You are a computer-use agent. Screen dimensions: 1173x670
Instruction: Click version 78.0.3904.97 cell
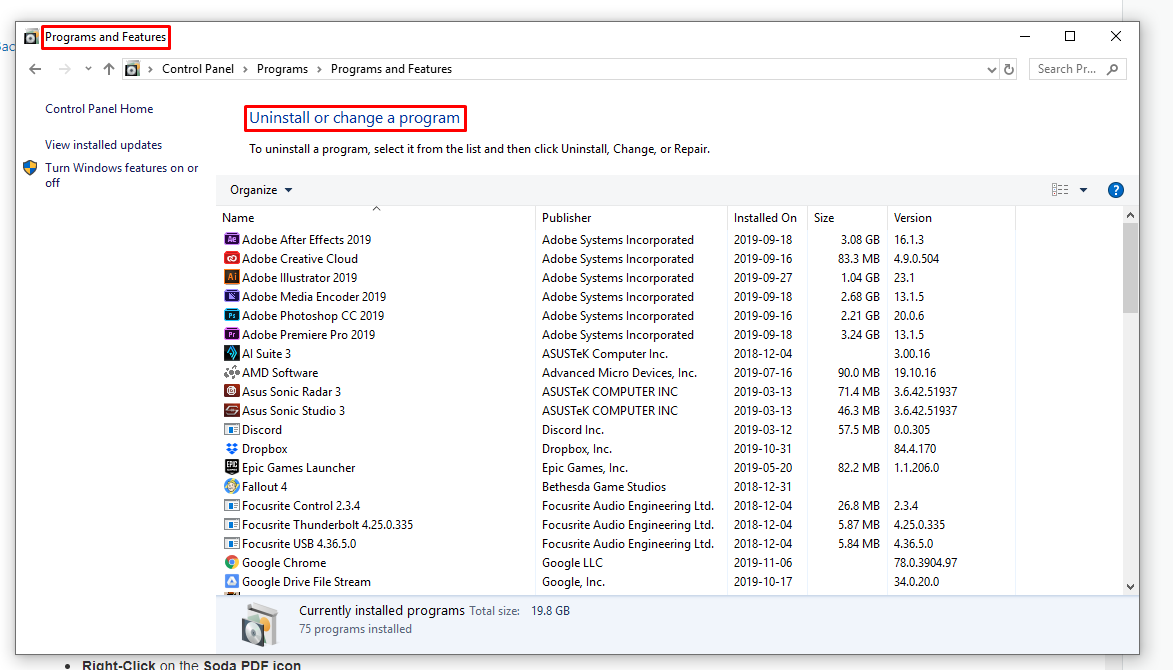click(x=925, y=562)
